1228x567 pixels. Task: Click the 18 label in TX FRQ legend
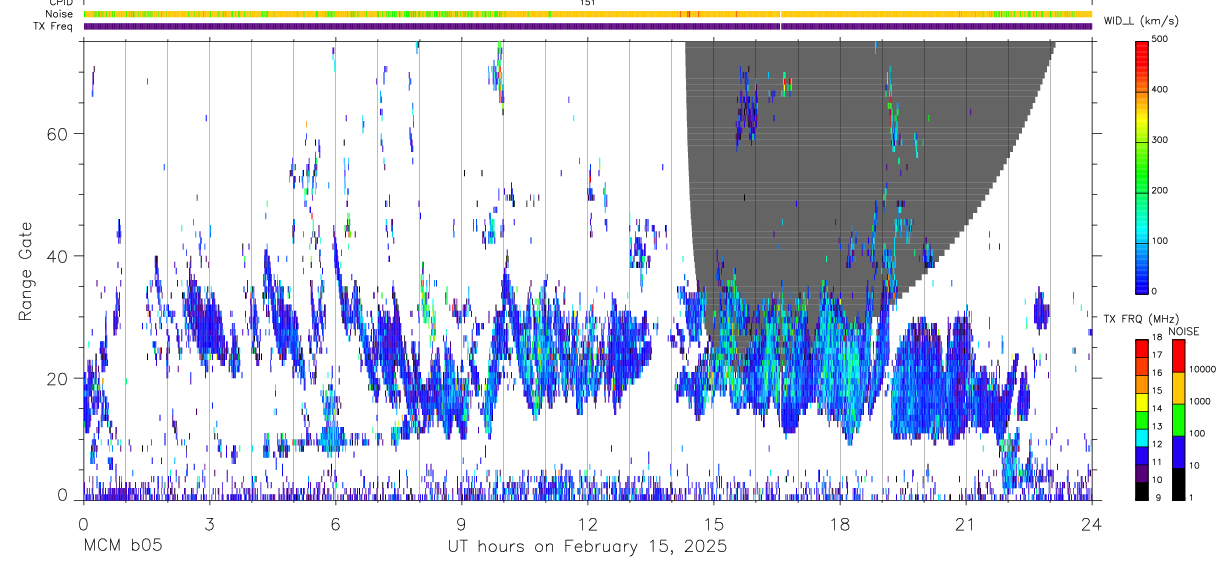pyautogui.click(x=1156, y=339)
